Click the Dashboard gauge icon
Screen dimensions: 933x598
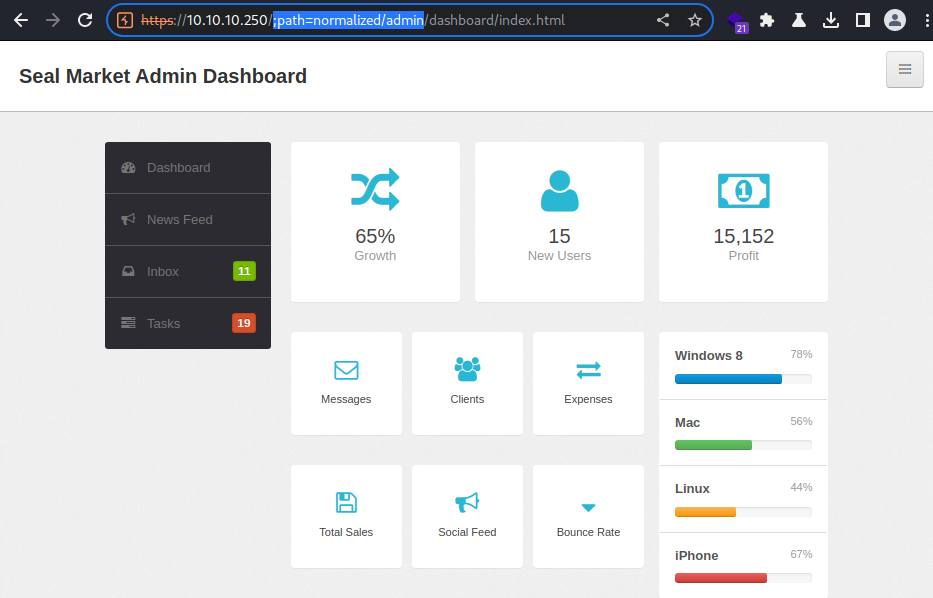coord(128,168)
